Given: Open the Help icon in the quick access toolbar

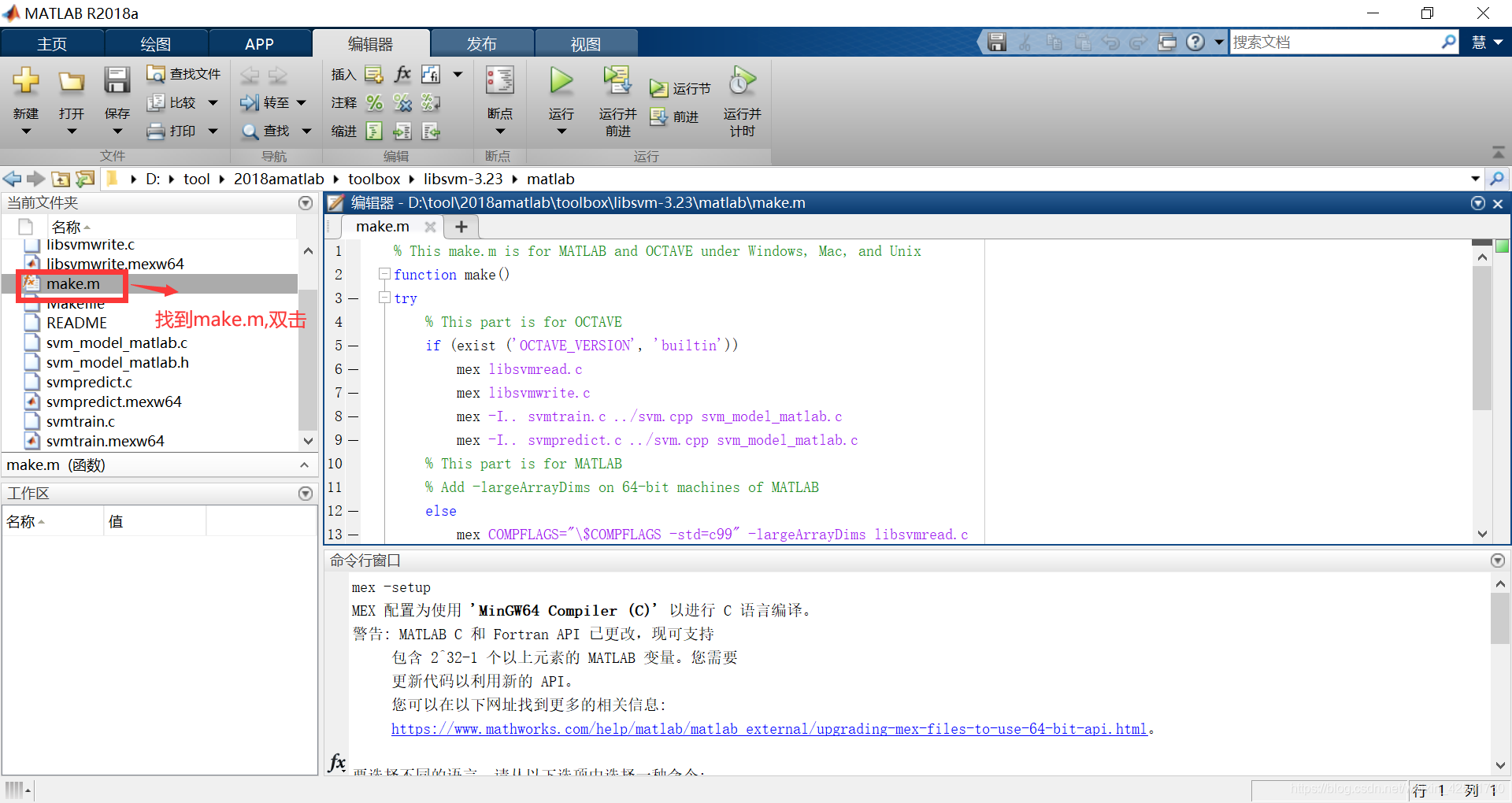Looking at the screenshot, I should pyautogui.click(x=1195, y=42).
